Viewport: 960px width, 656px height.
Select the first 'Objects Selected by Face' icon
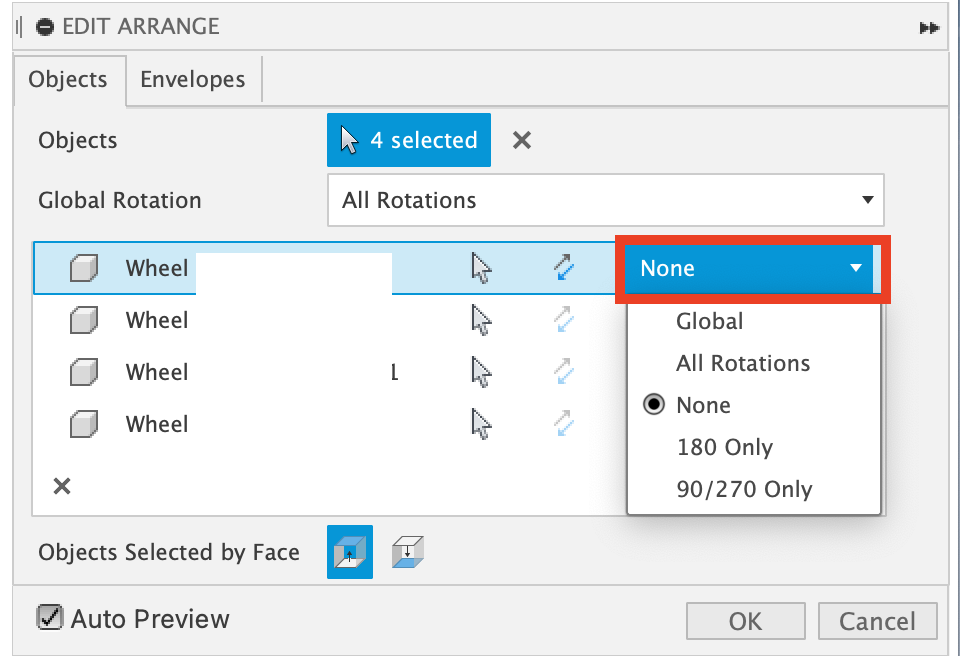click(x=349, y=551)
